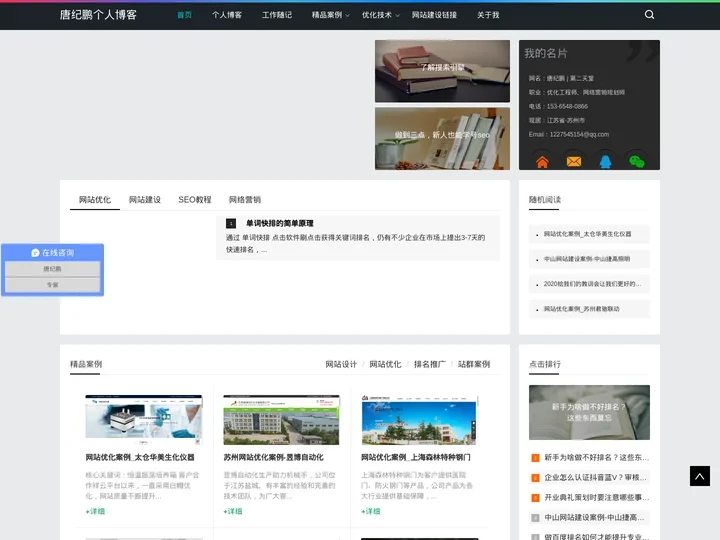Image resolution: width=720 pixels, height=540 pixels.
Task: Switch to the SEO教程 tab
Action: (x=195, y=200)
